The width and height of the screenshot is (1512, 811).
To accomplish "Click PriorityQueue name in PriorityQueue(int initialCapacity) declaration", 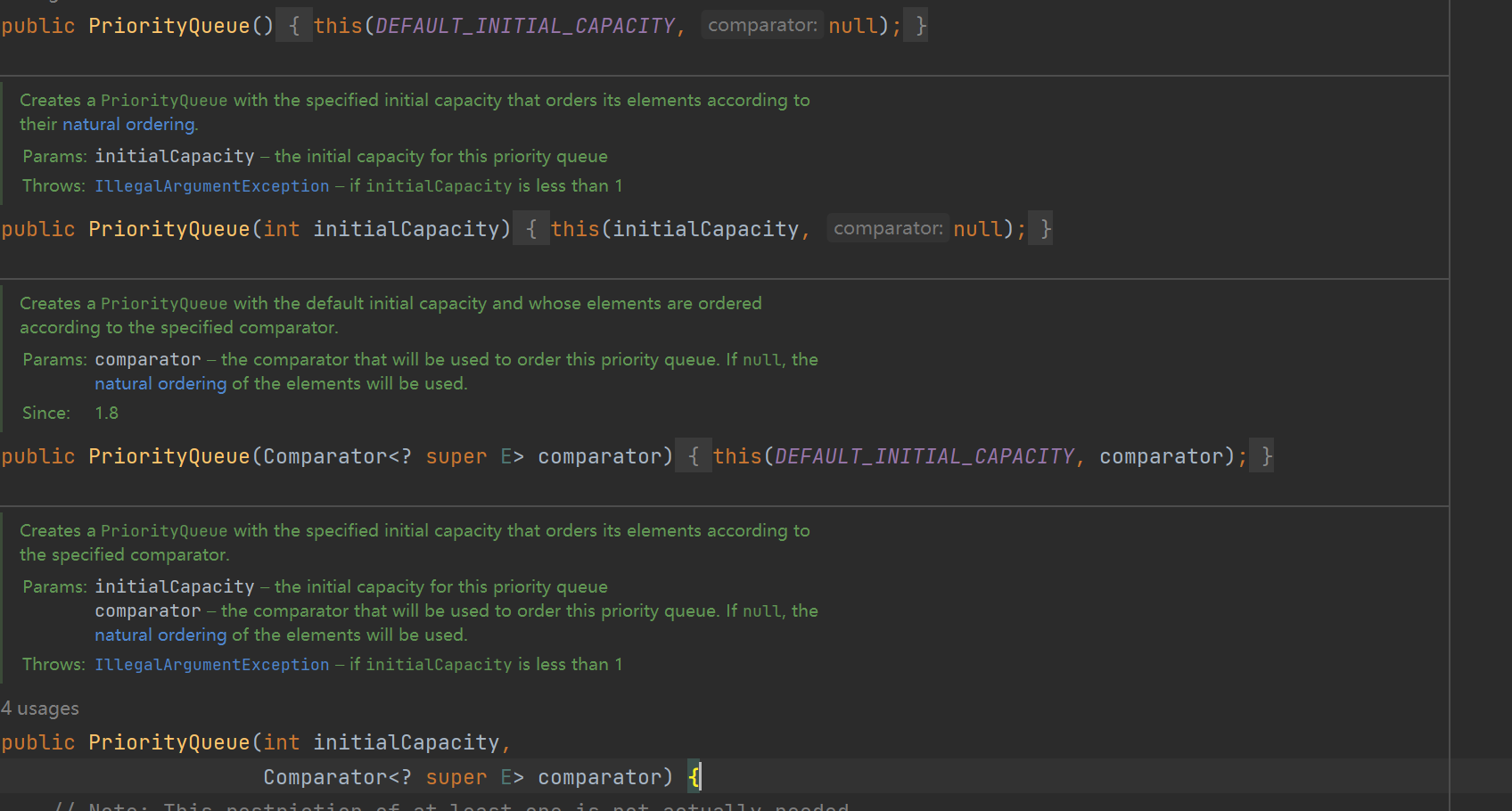I will pos(169,229).
